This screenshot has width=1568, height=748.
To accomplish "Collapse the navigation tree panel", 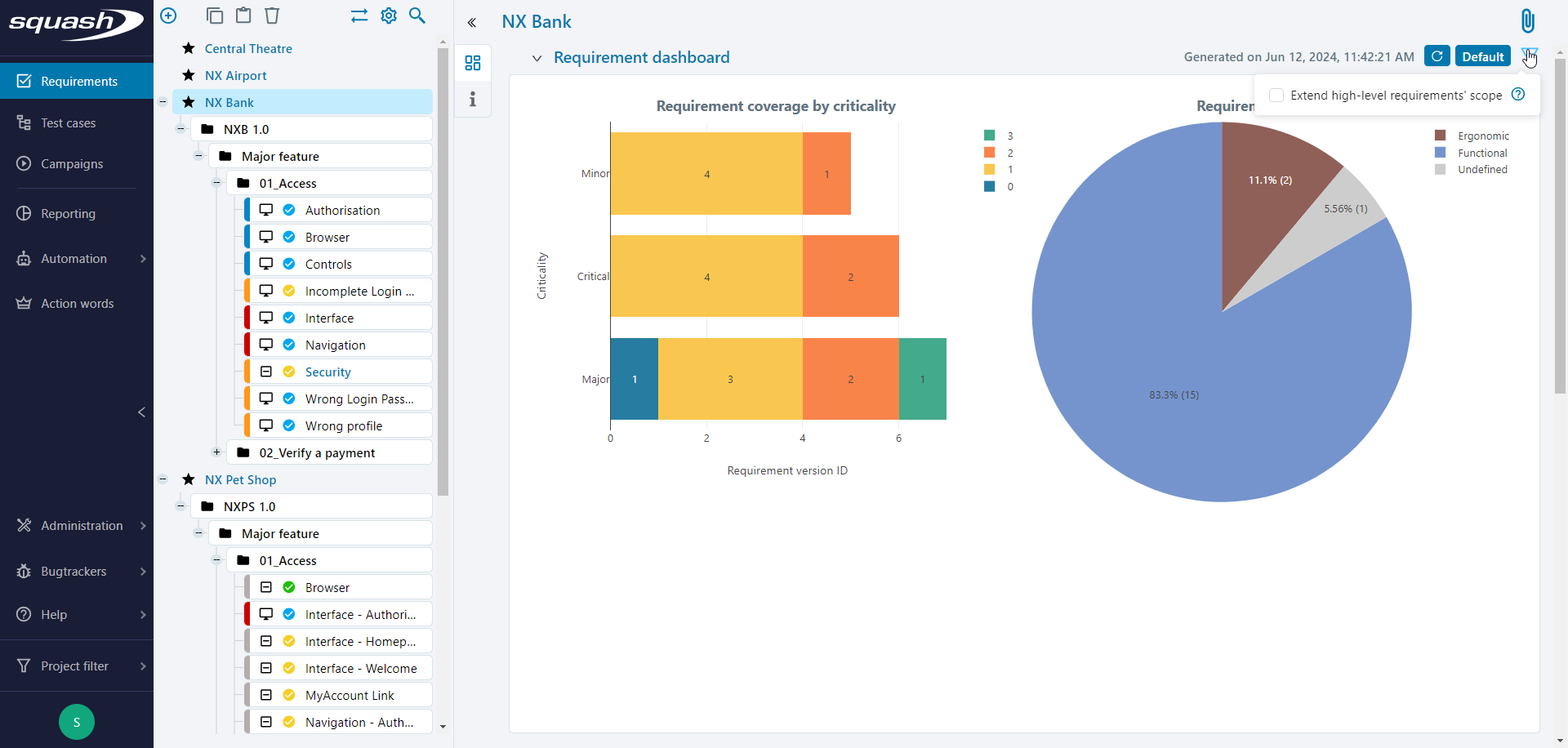I will [x=472, y=22].
